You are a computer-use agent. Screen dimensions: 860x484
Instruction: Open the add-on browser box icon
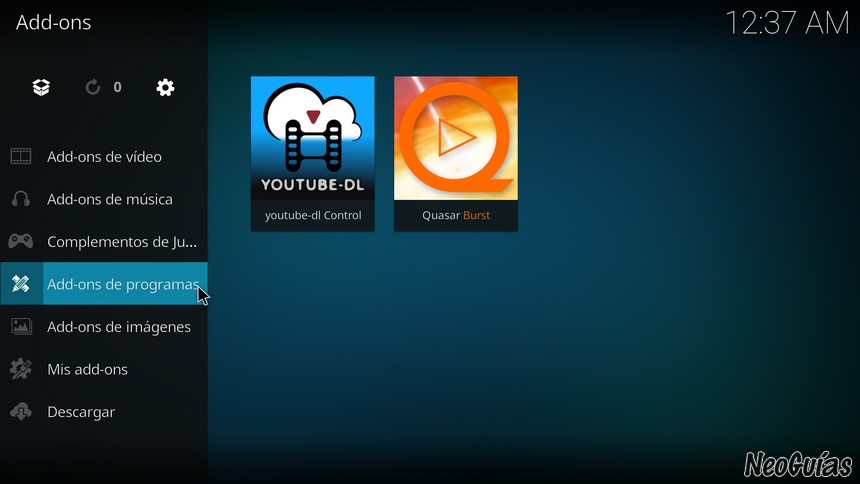tap(41, 87)
